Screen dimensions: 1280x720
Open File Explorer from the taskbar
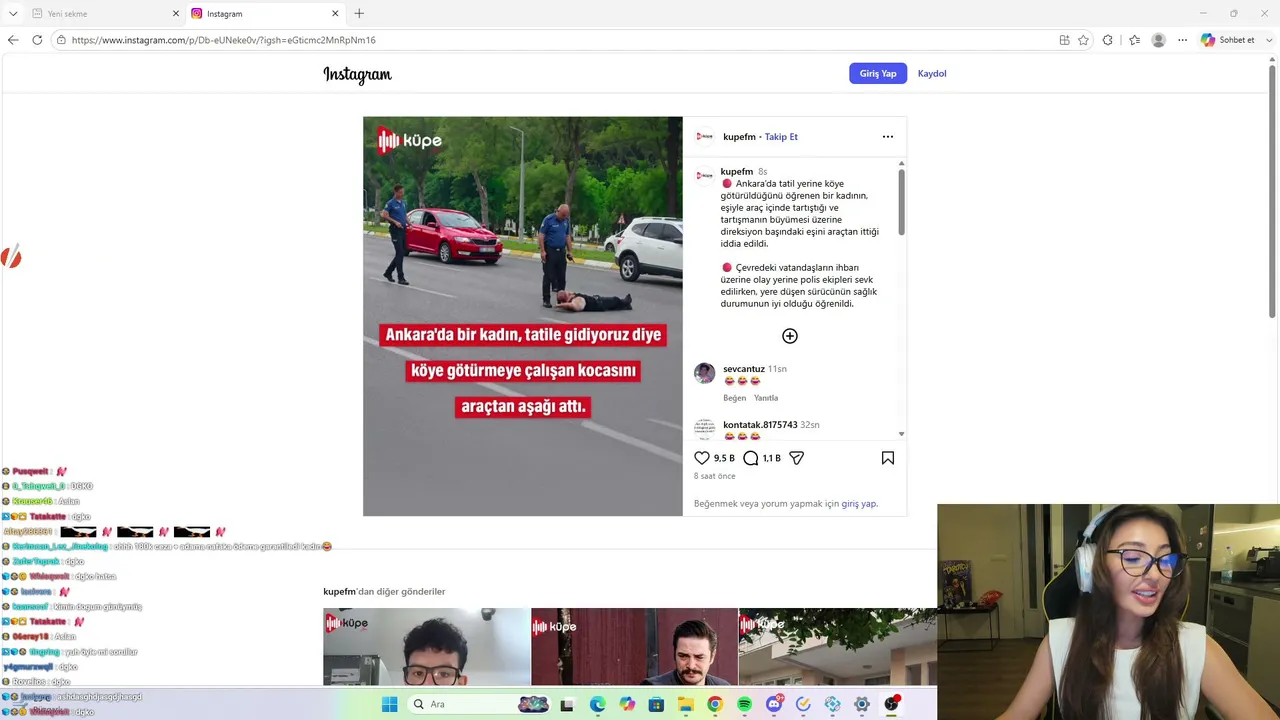click(686, 704)
